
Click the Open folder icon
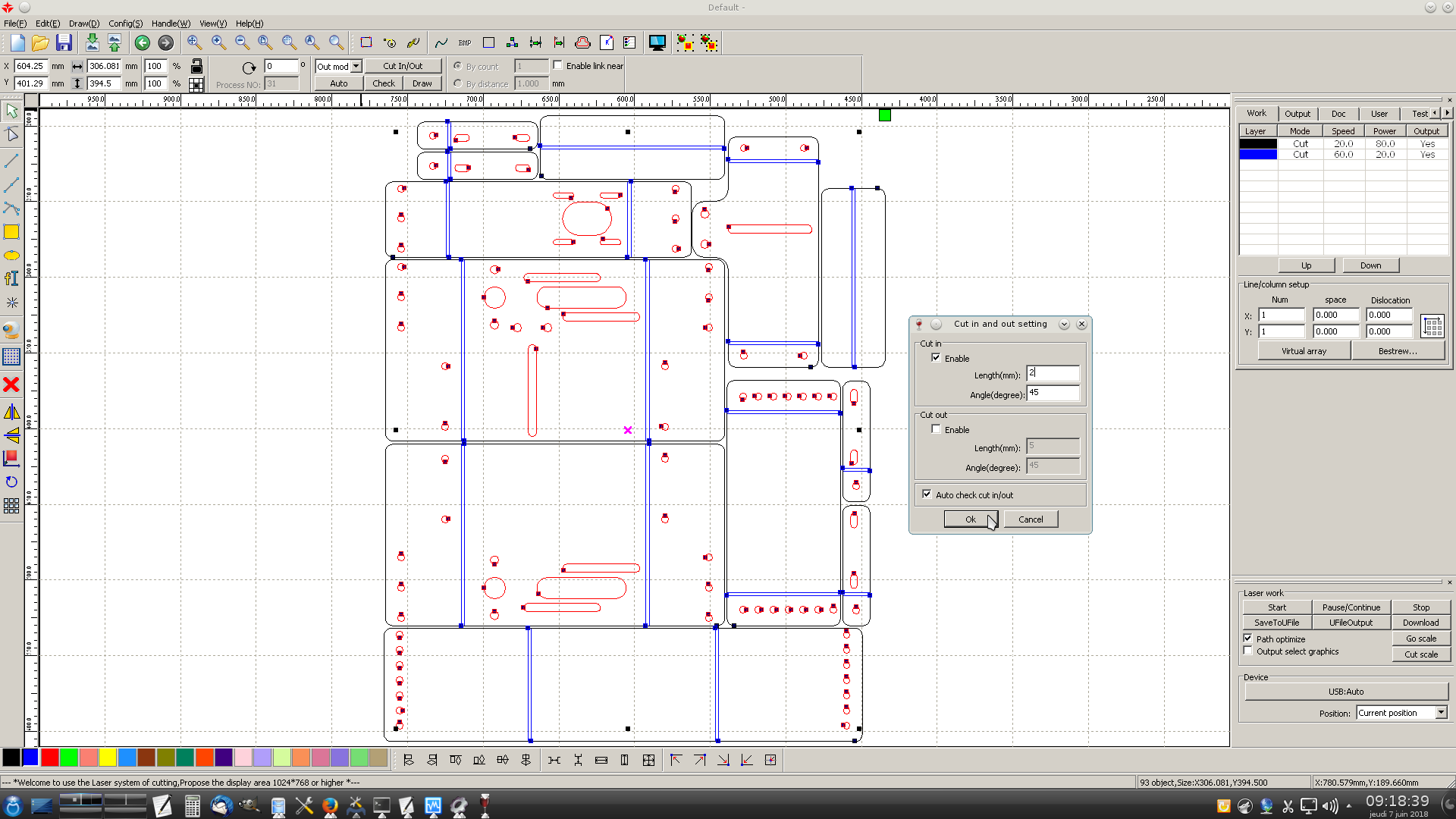40,43
